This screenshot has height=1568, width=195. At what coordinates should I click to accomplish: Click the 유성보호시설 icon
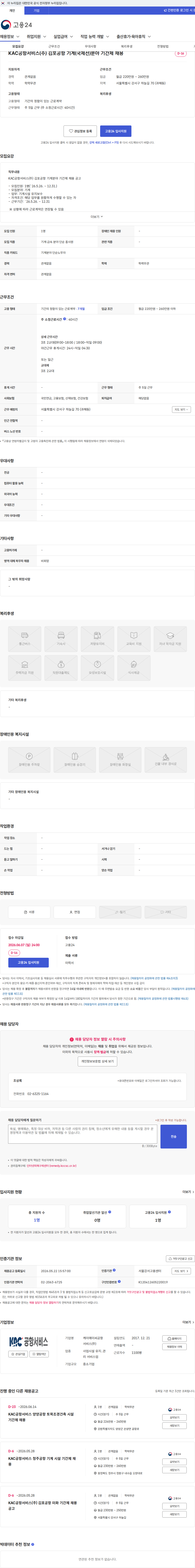(x=97, y=668)
